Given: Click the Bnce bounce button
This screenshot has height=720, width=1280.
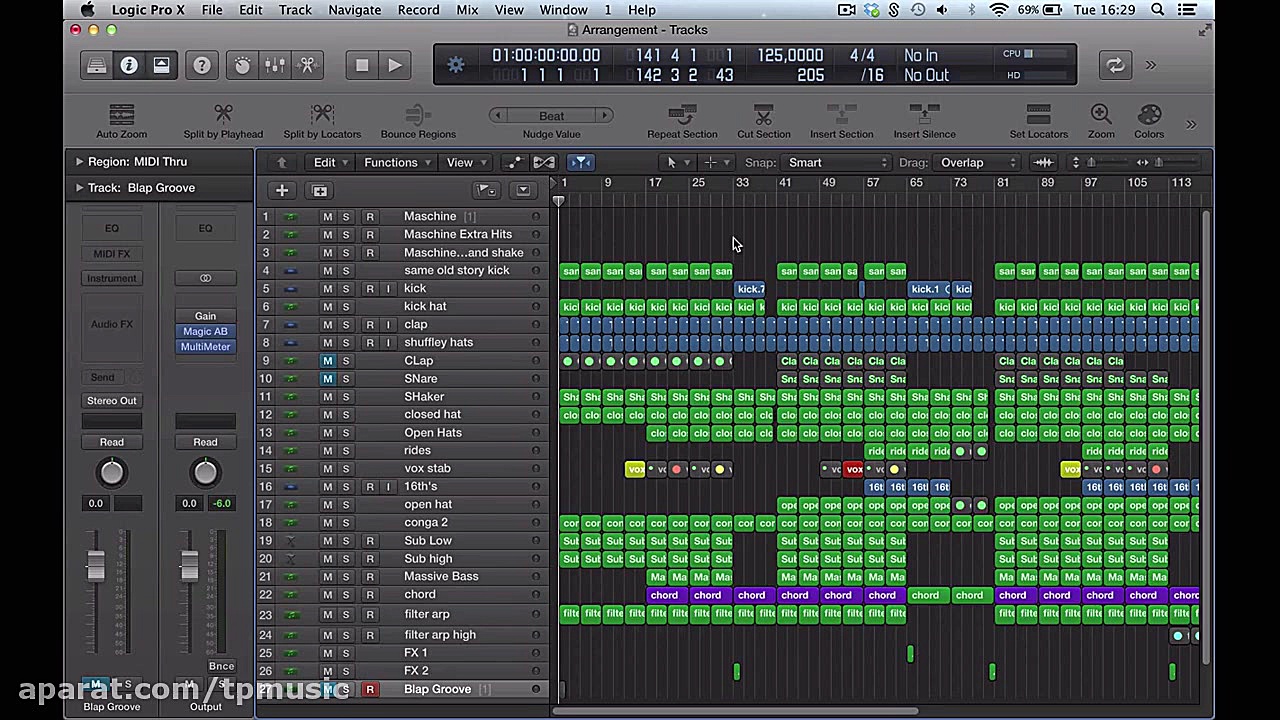Looking at the screenshot, I should 221,666.
